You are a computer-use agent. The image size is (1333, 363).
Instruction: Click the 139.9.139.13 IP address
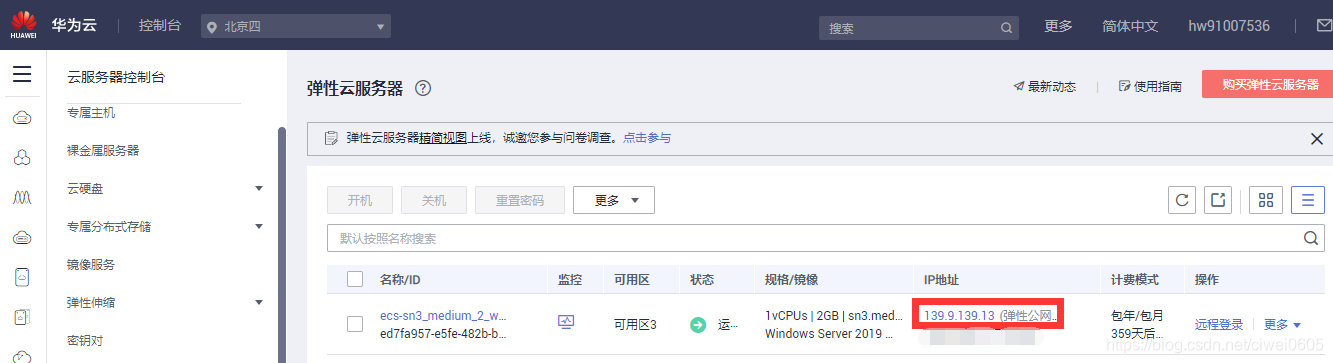pos(959,316)
